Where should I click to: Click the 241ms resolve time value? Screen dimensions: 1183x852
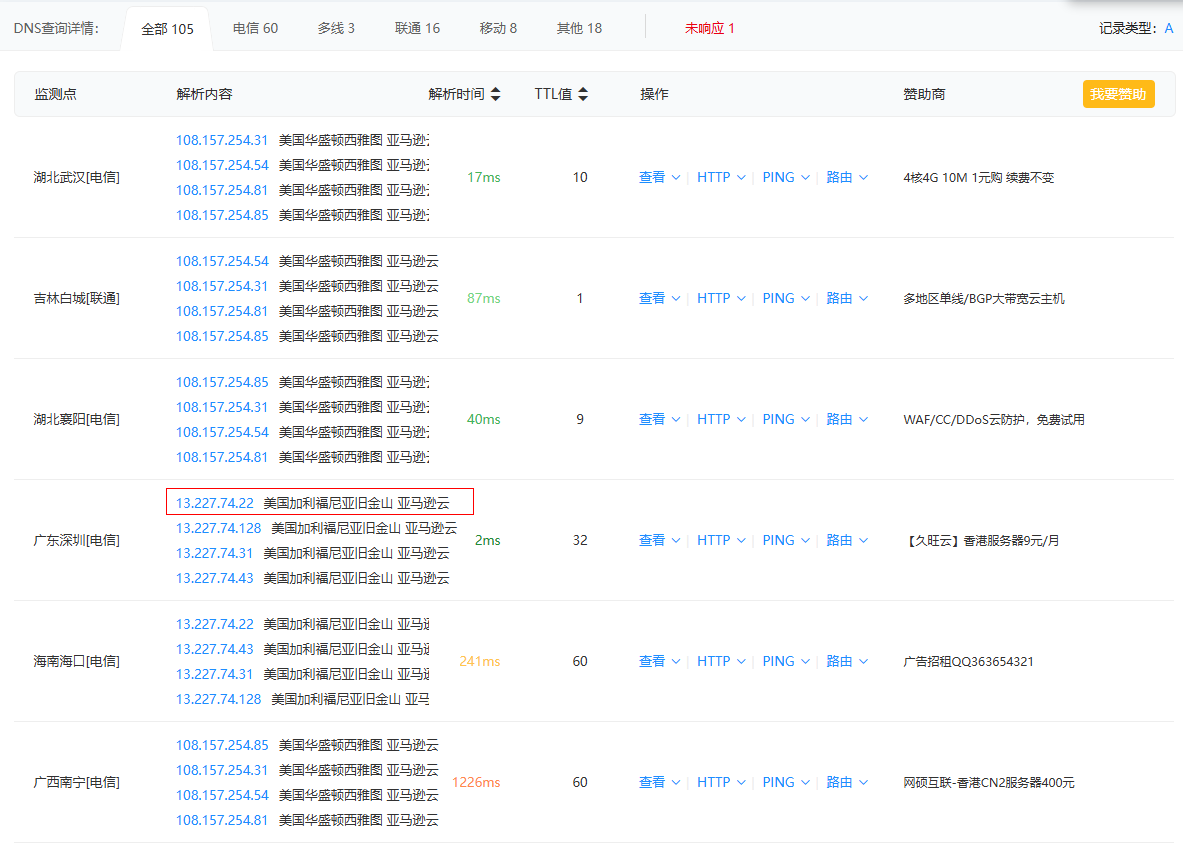pos(480,661)
